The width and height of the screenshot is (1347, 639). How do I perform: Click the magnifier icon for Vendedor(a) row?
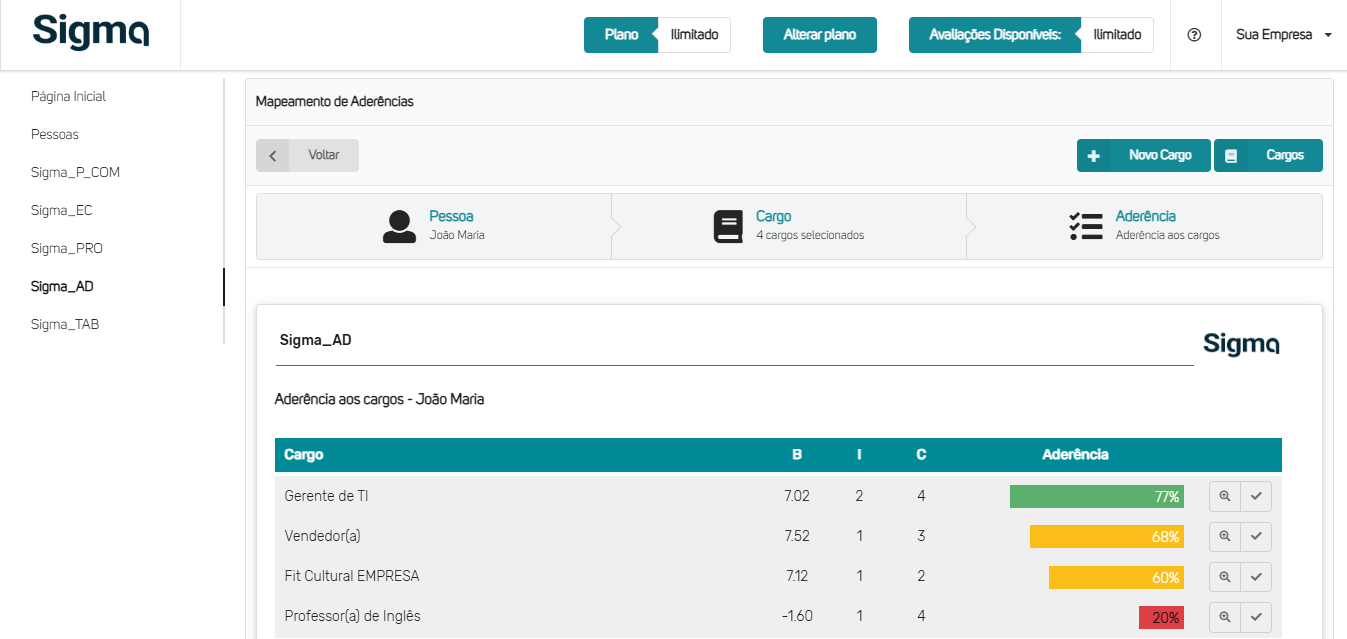point(1224,537)
